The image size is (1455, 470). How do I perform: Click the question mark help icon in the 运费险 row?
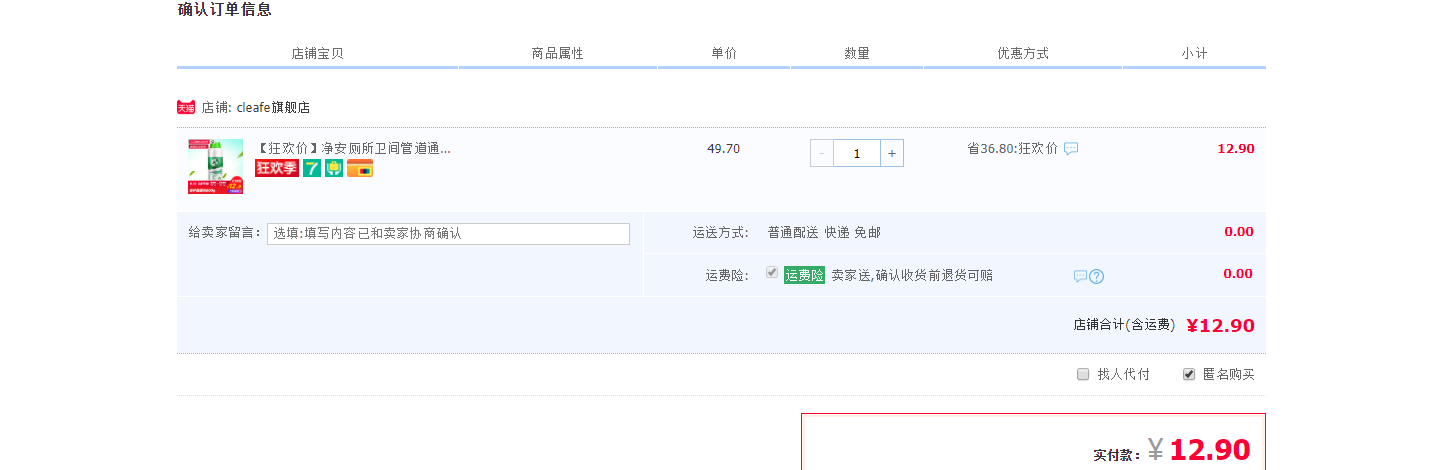pos(1097,276)
